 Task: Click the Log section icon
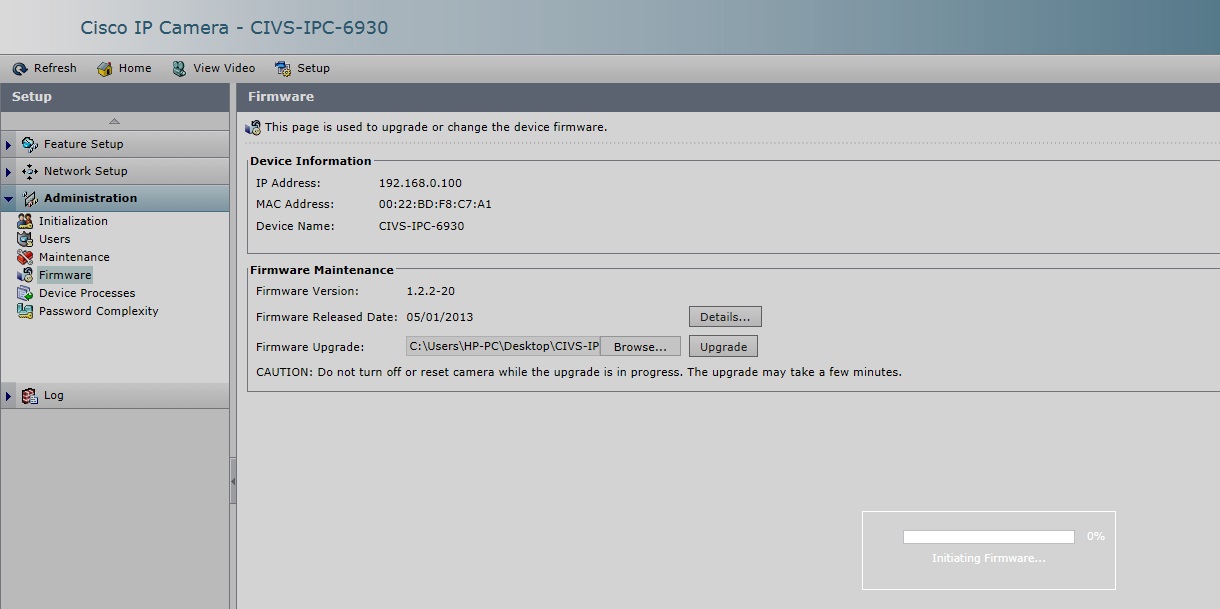point(30,396)
